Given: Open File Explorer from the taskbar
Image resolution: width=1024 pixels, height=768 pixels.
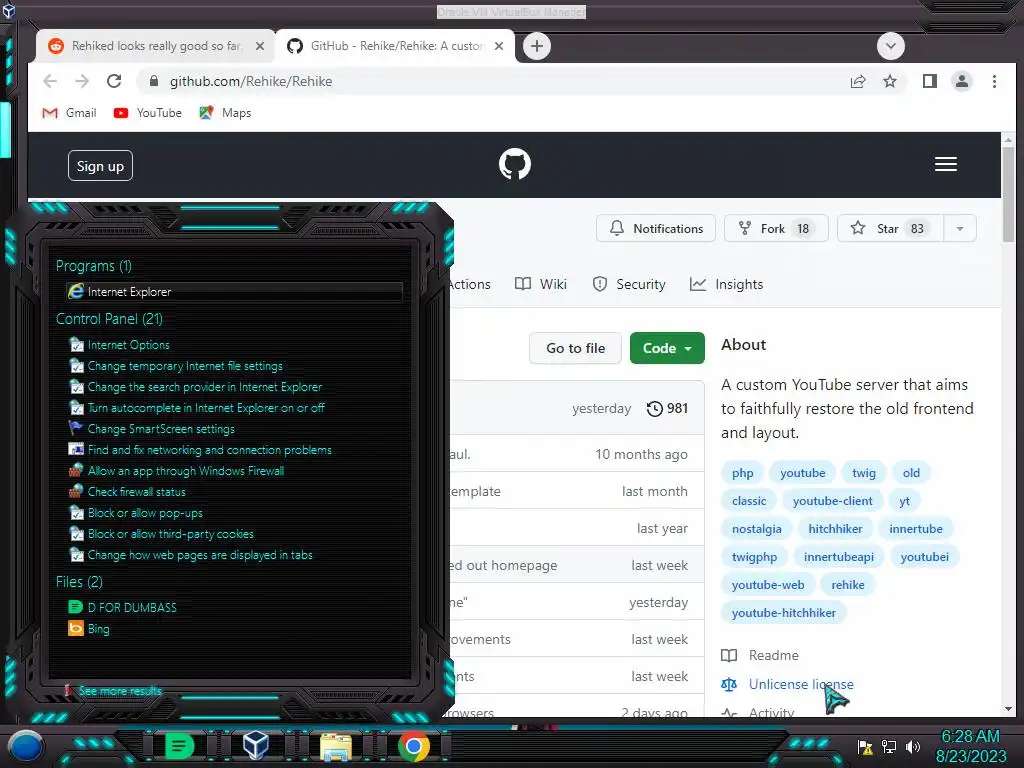Looking at the screenshot, I should [x=336, y=746].
